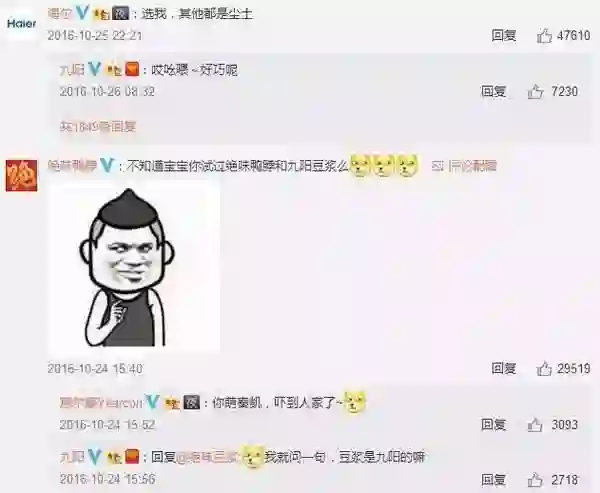Expand the collapsed replies under Haier comment

(98, 126)
